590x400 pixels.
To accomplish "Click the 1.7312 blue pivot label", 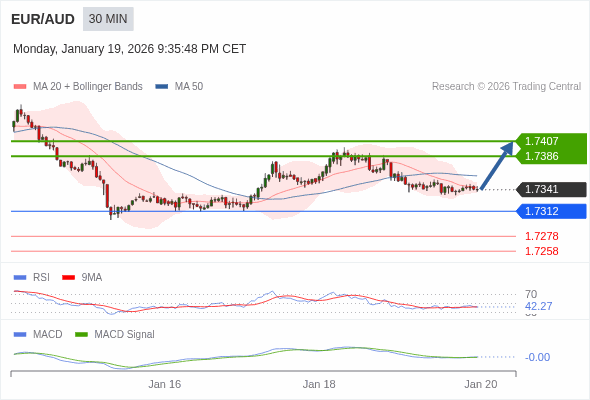I will point(551,211).
